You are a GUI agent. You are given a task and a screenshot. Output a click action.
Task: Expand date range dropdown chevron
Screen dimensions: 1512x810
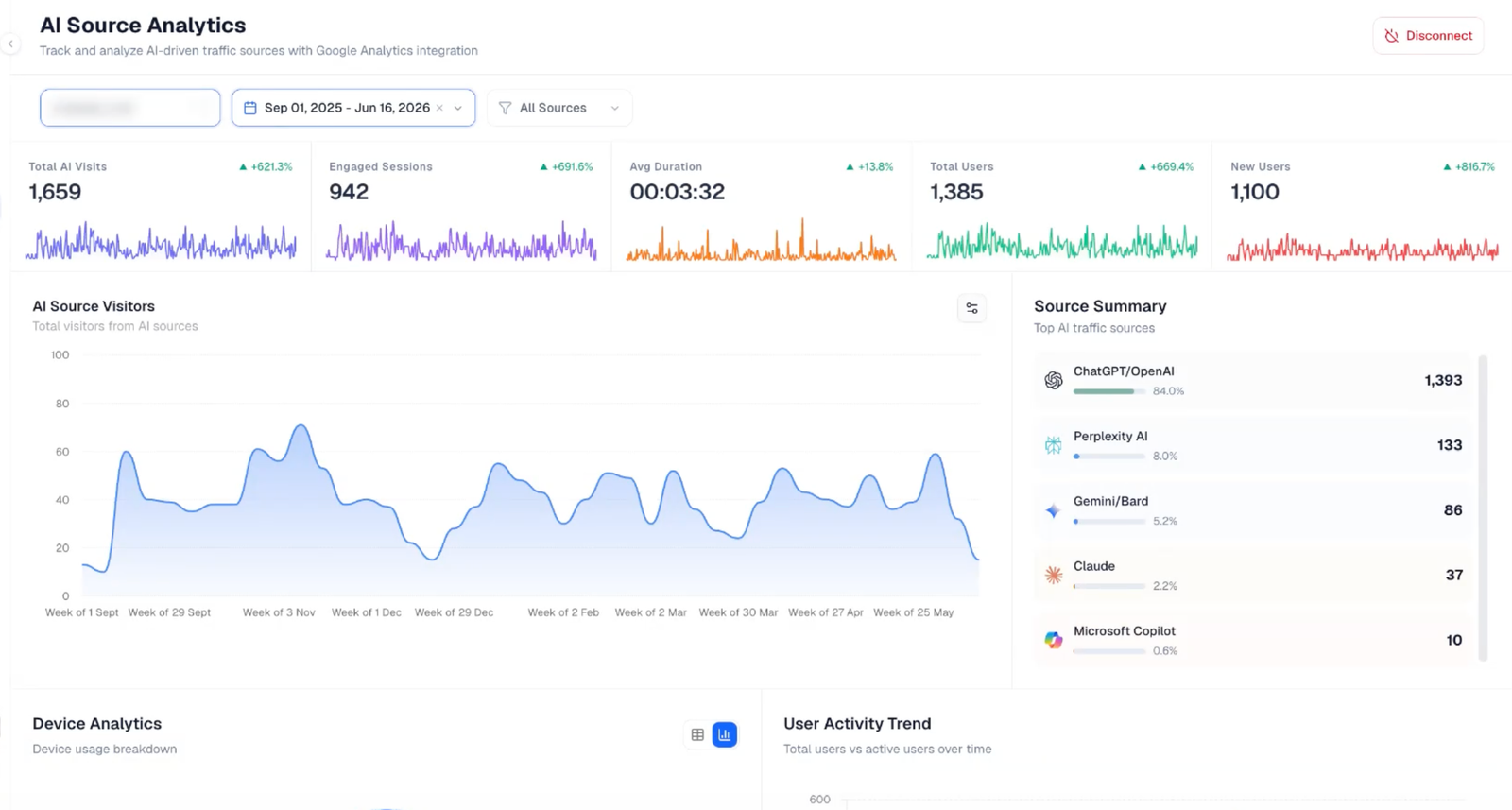[x=458, y=108]
